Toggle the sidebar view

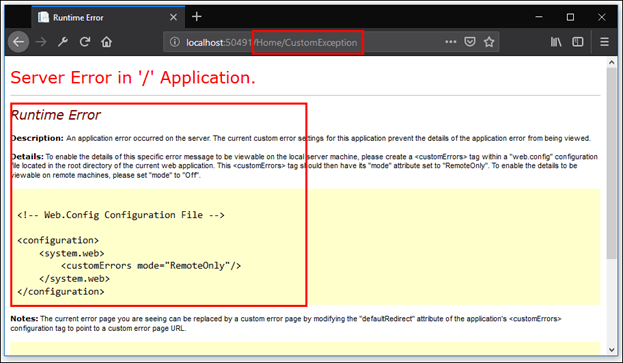578,42
